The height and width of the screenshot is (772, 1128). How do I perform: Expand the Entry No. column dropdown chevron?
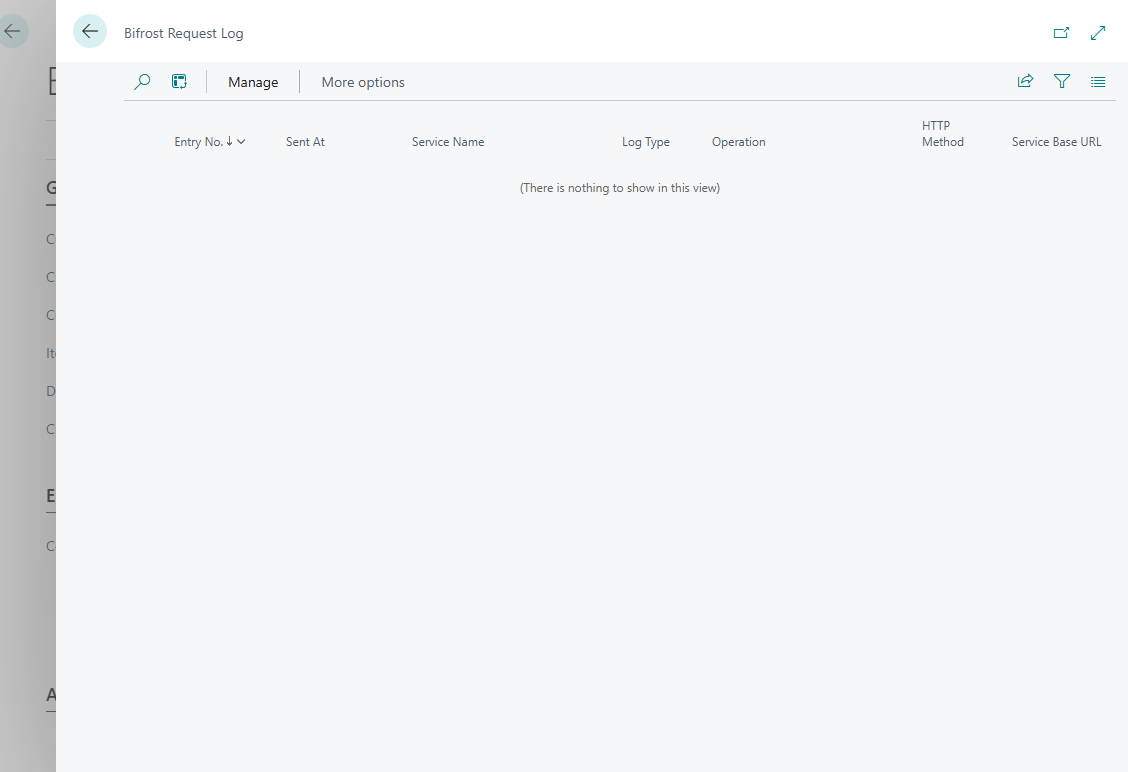241,142
